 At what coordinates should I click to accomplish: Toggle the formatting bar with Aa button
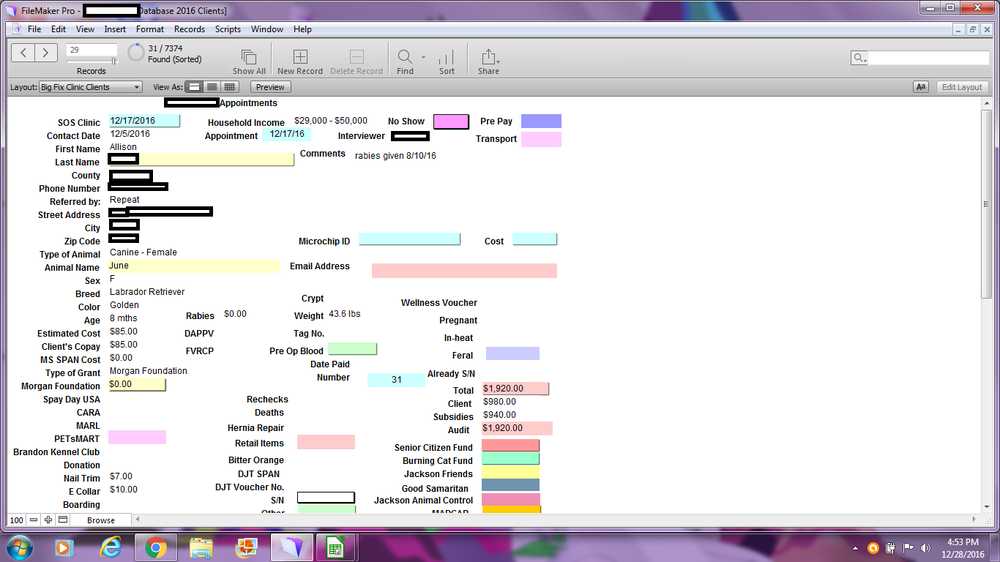pyautogui.click(x=921, y=87)
